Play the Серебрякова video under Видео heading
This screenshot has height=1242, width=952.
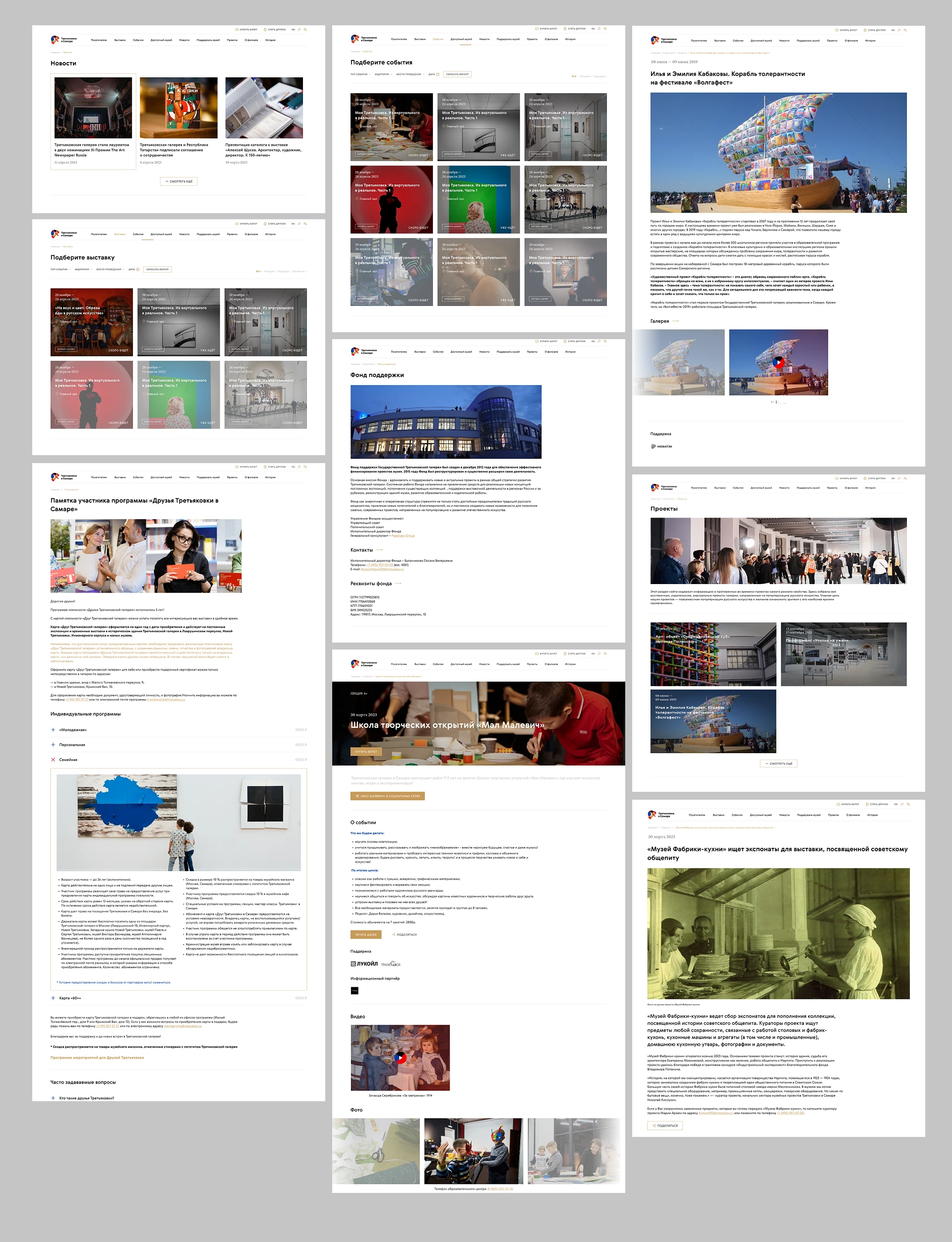pyautogui.click(x=400, y=1057)
